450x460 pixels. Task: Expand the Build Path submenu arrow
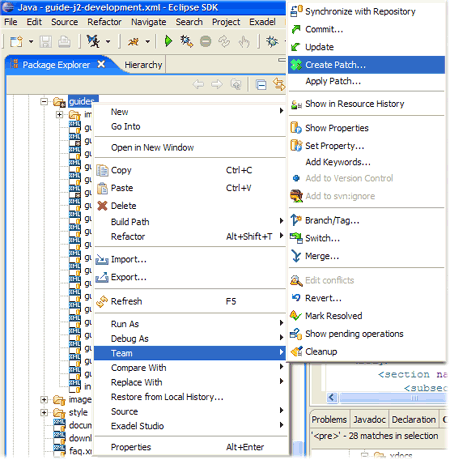pyautogui.click(x=281, y=221)
